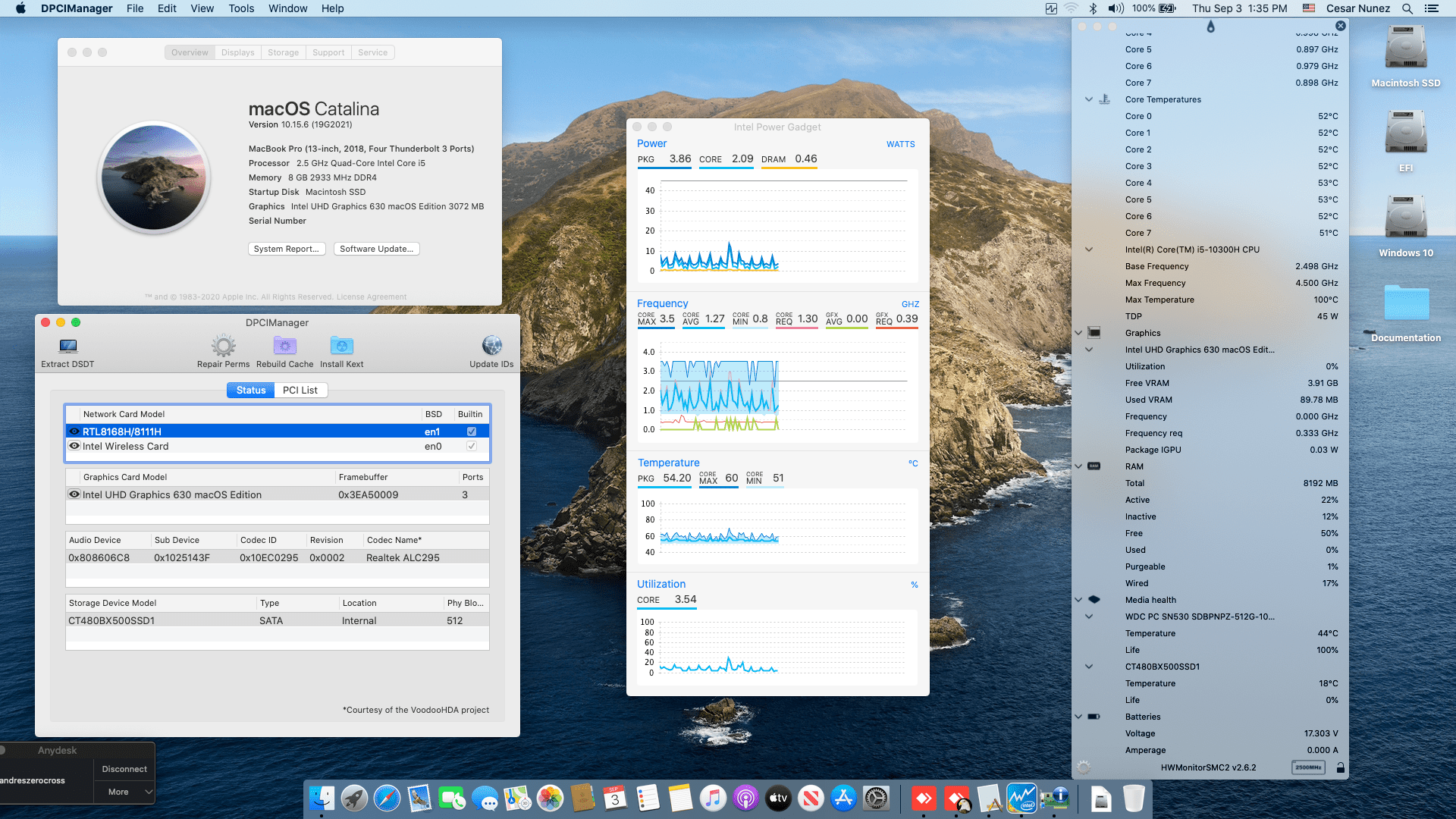Collapse the Media health section
The height and width of the screenshot is (819, 1456).
[x=1078, y=600]
